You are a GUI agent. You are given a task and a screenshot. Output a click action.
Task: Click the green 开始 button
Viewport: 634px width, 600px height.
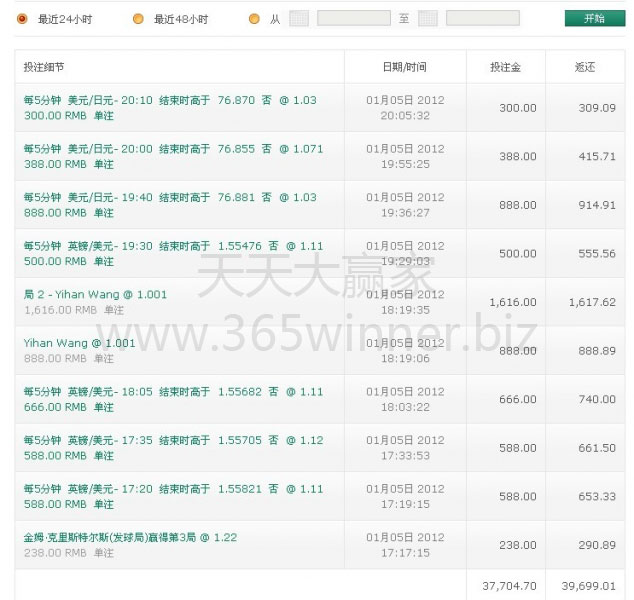(595, 18)
